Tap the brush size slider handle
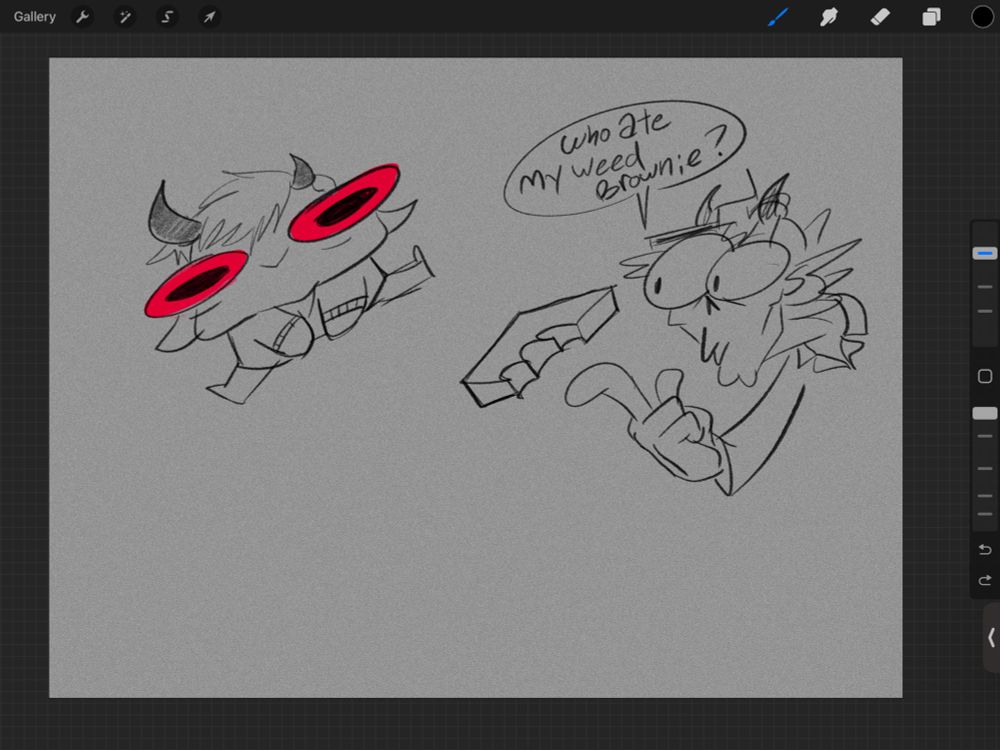This screenshot has height=750, width=1000. tap(985, 254)
